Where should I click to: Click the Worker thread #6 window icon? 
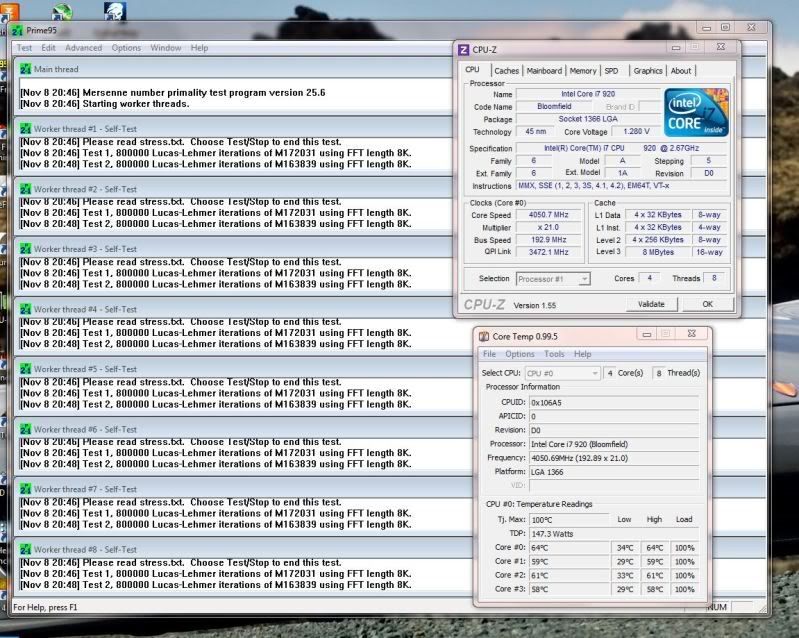tap(25, 429)
